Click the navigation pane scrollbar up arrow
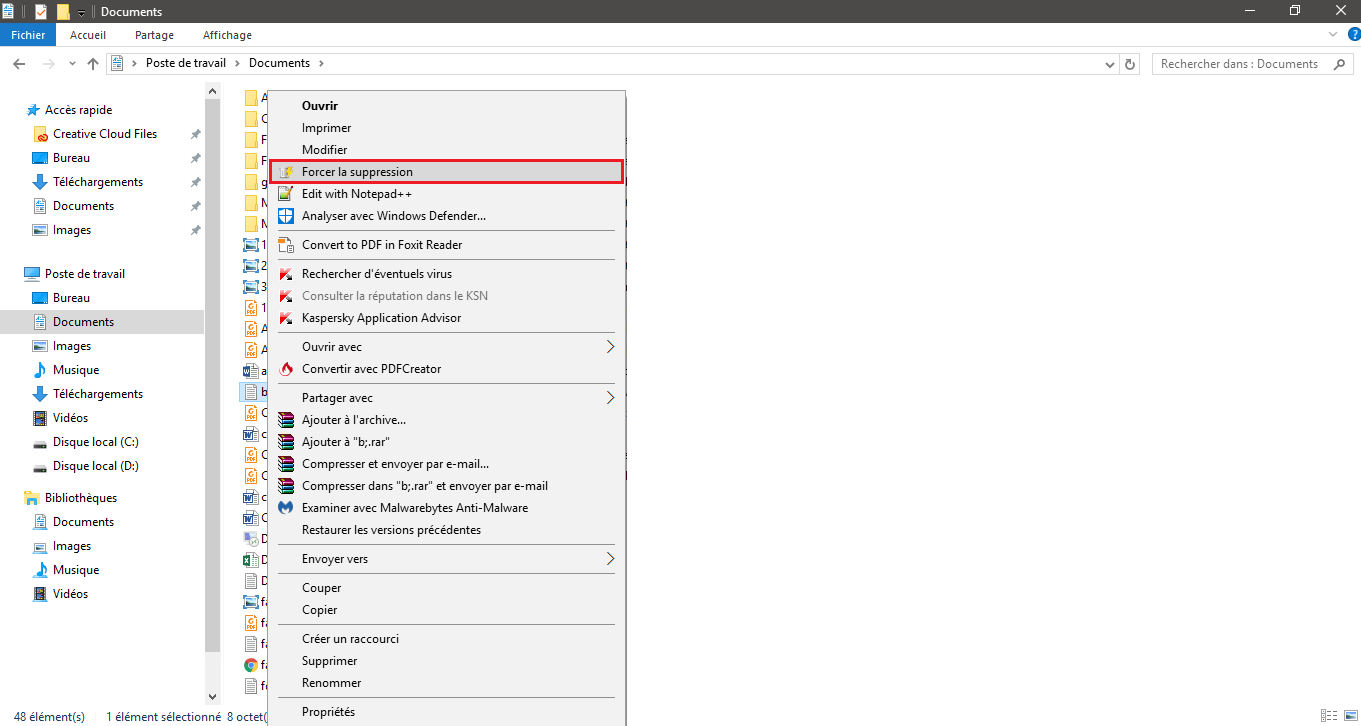 point(212,91)
